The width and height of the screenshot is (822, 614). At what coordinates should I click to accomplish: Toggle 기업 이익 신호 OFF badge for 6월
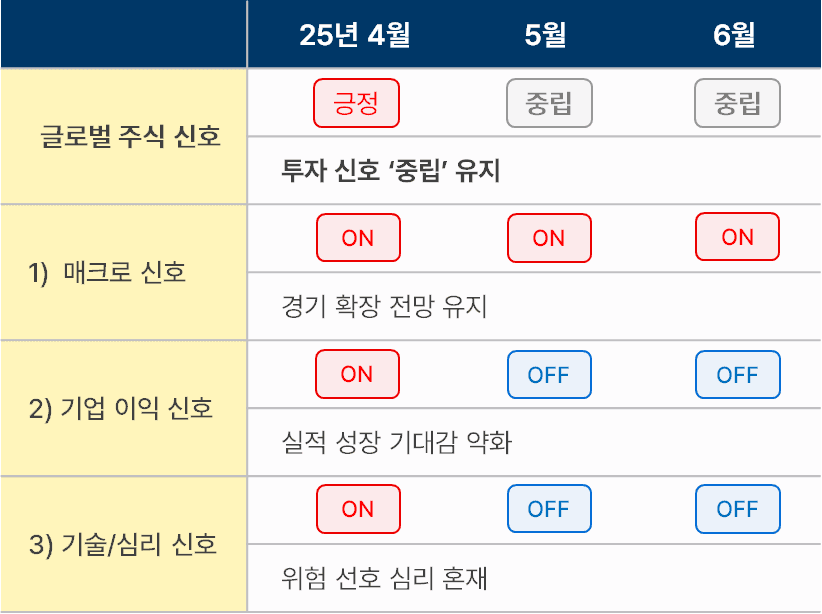coord(737,374)
